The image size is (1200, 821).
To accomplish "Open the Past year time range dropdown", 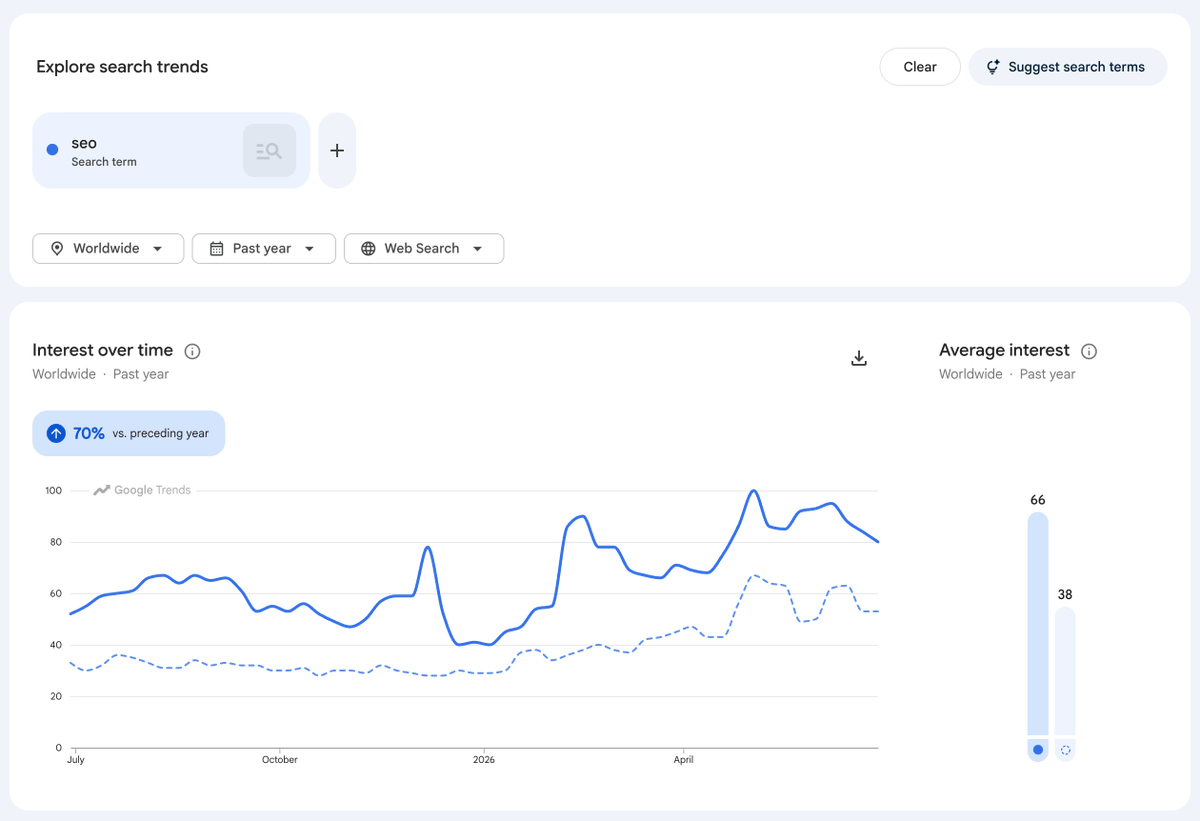I will coord(264,248).
